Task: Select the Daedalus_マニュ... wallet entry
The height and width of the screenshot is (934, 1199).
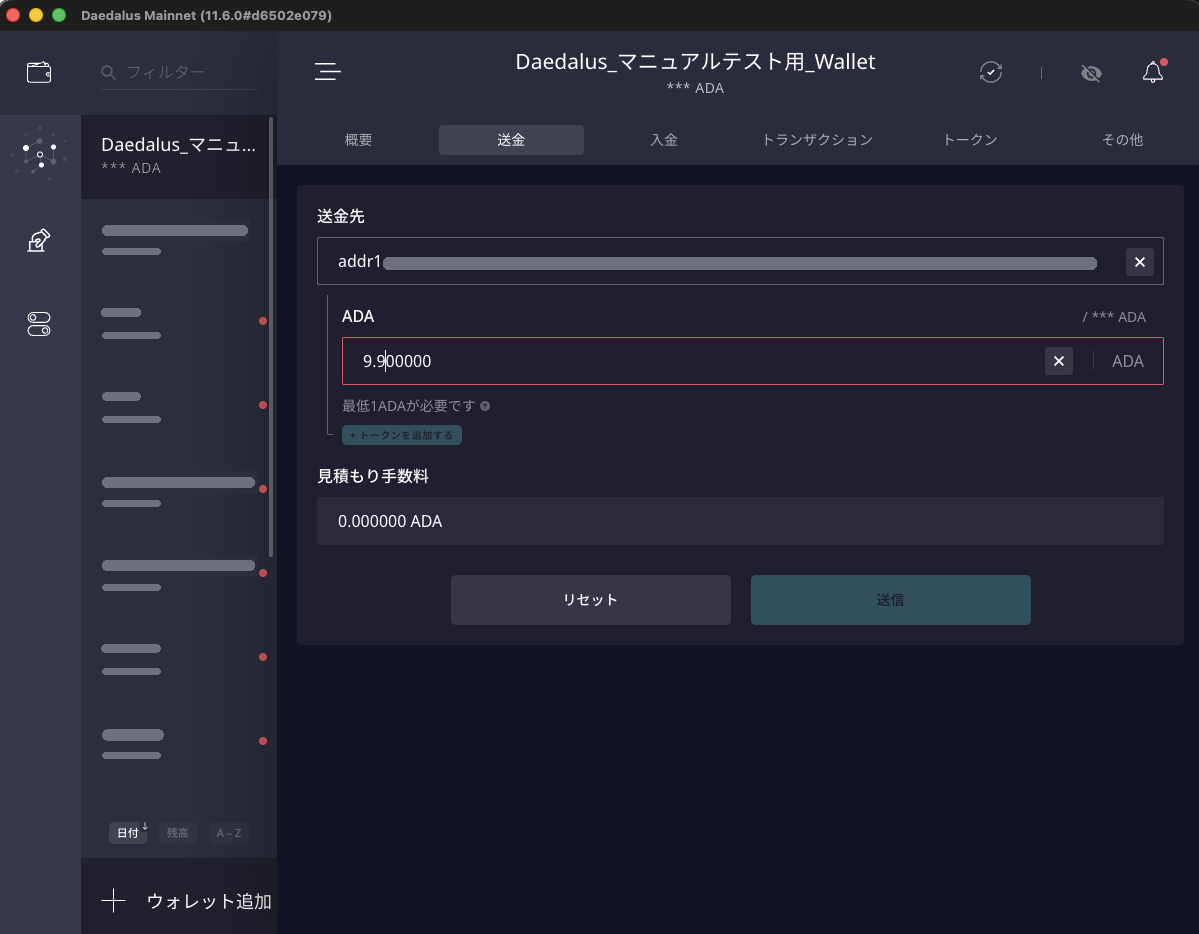Action: (178, 156)
